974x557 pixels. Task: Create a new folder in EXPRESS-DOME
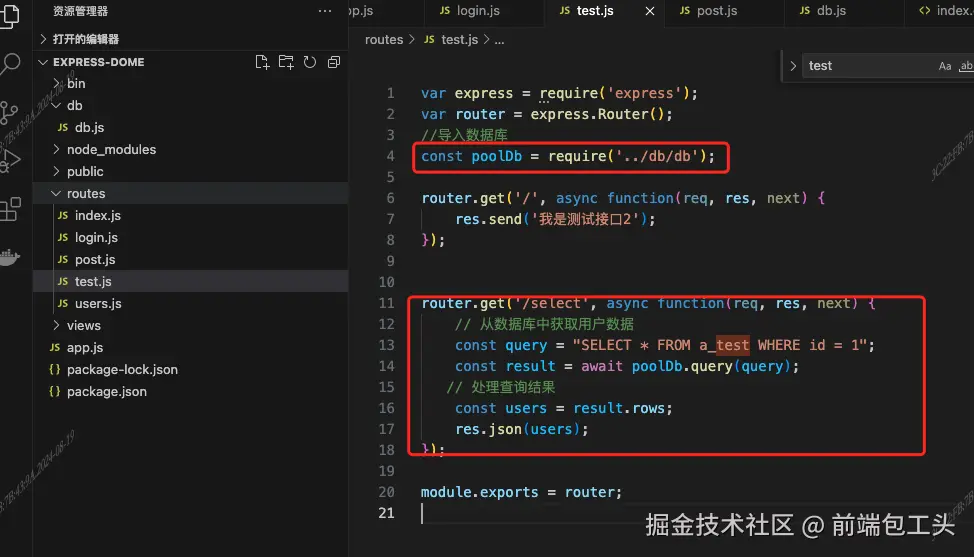pyautogui.click(x=286, y=62)
